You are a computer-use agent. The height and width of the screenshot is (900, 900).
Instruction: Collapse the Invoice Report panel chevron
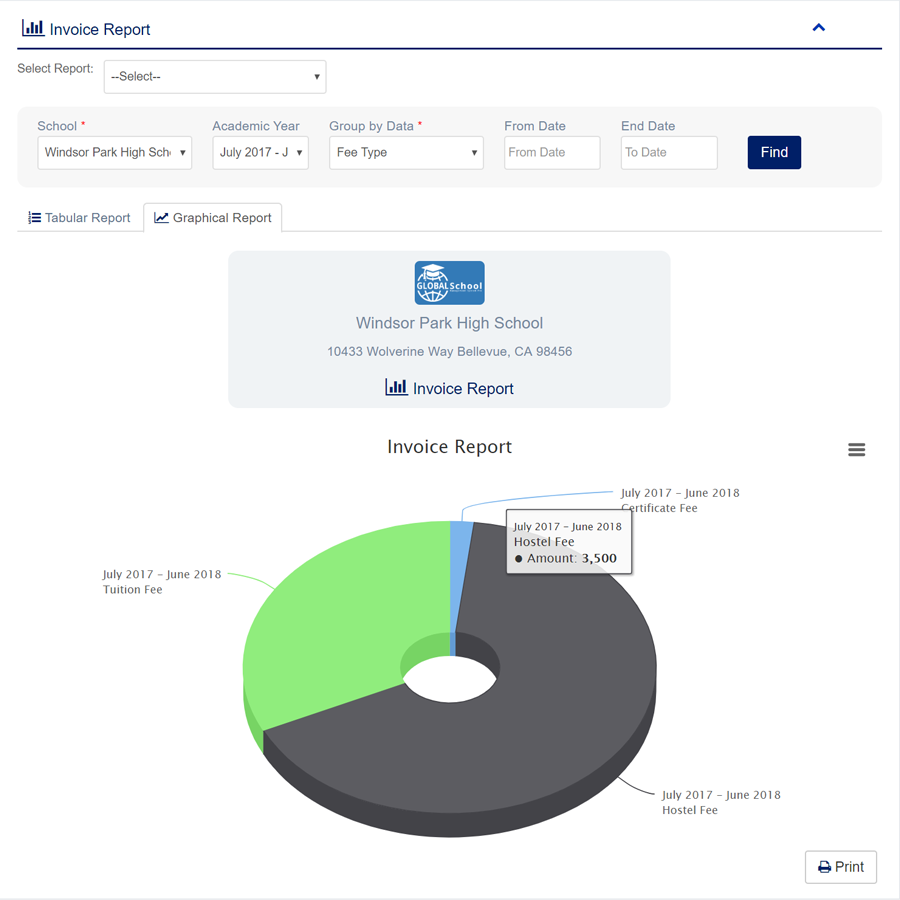click(x=818, y=28)
